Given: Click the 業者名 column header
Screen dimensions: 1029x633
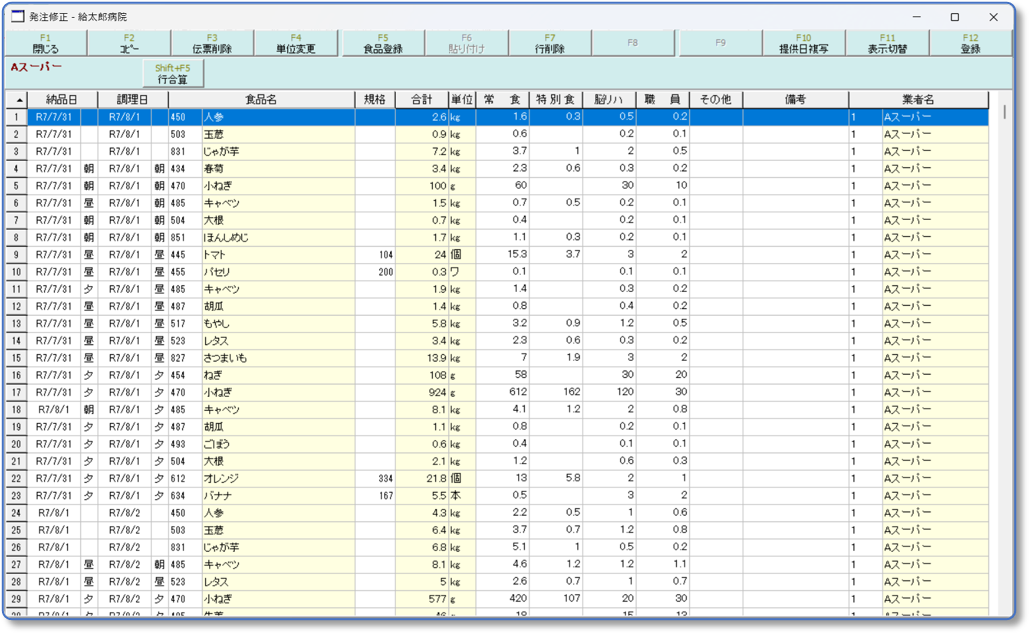Looking at the screenshot, I should tap(917, 100).
